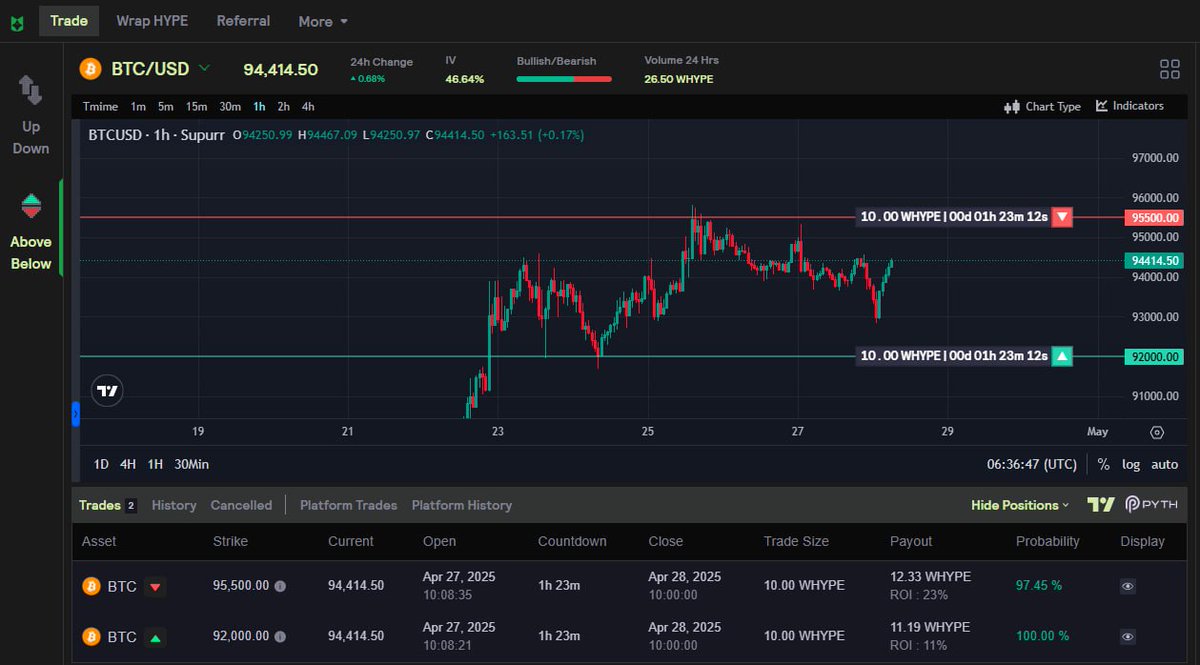Open the PYTH oracle link
Image resolution: width=1200 pixels, height=665 pixels.
tap(1150, 505)
